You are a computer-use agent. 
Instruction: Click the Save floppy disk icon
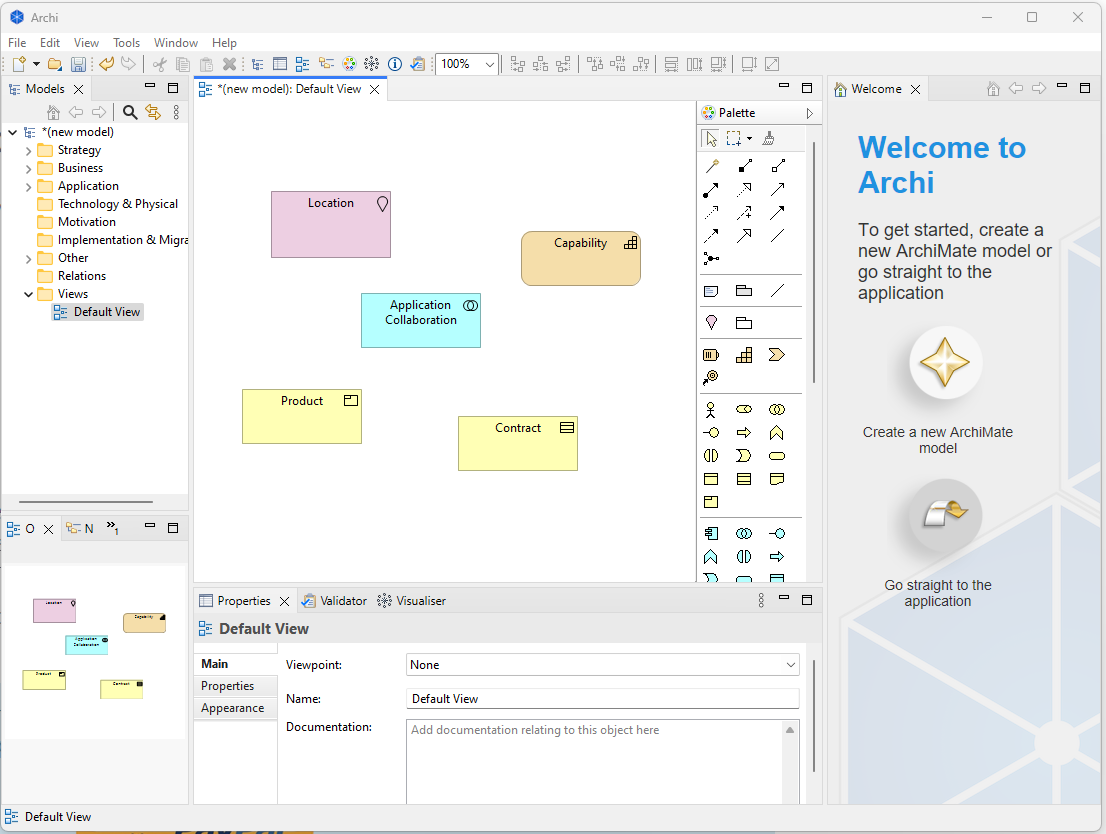pyautogui.click(x=78, y=64)
